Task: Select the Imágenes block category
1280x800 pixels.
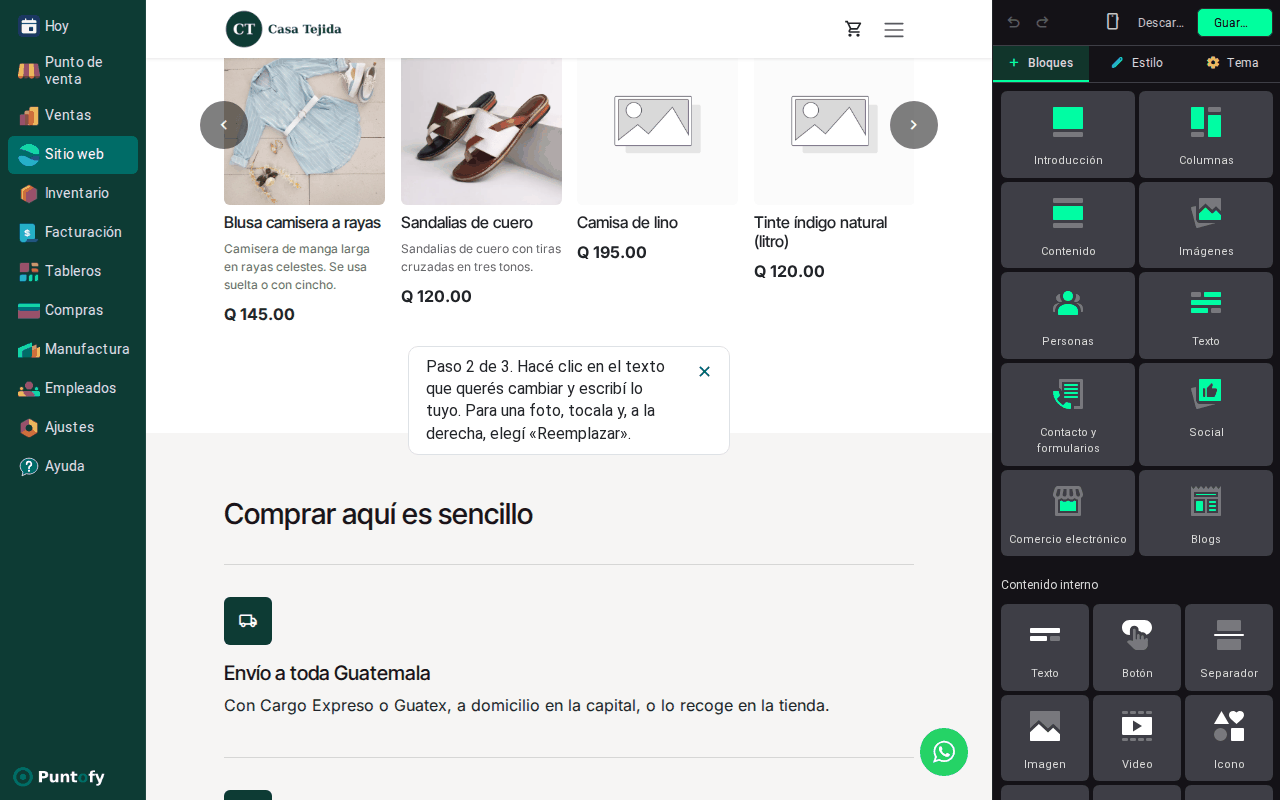Action: click(x=1206, y=225)
